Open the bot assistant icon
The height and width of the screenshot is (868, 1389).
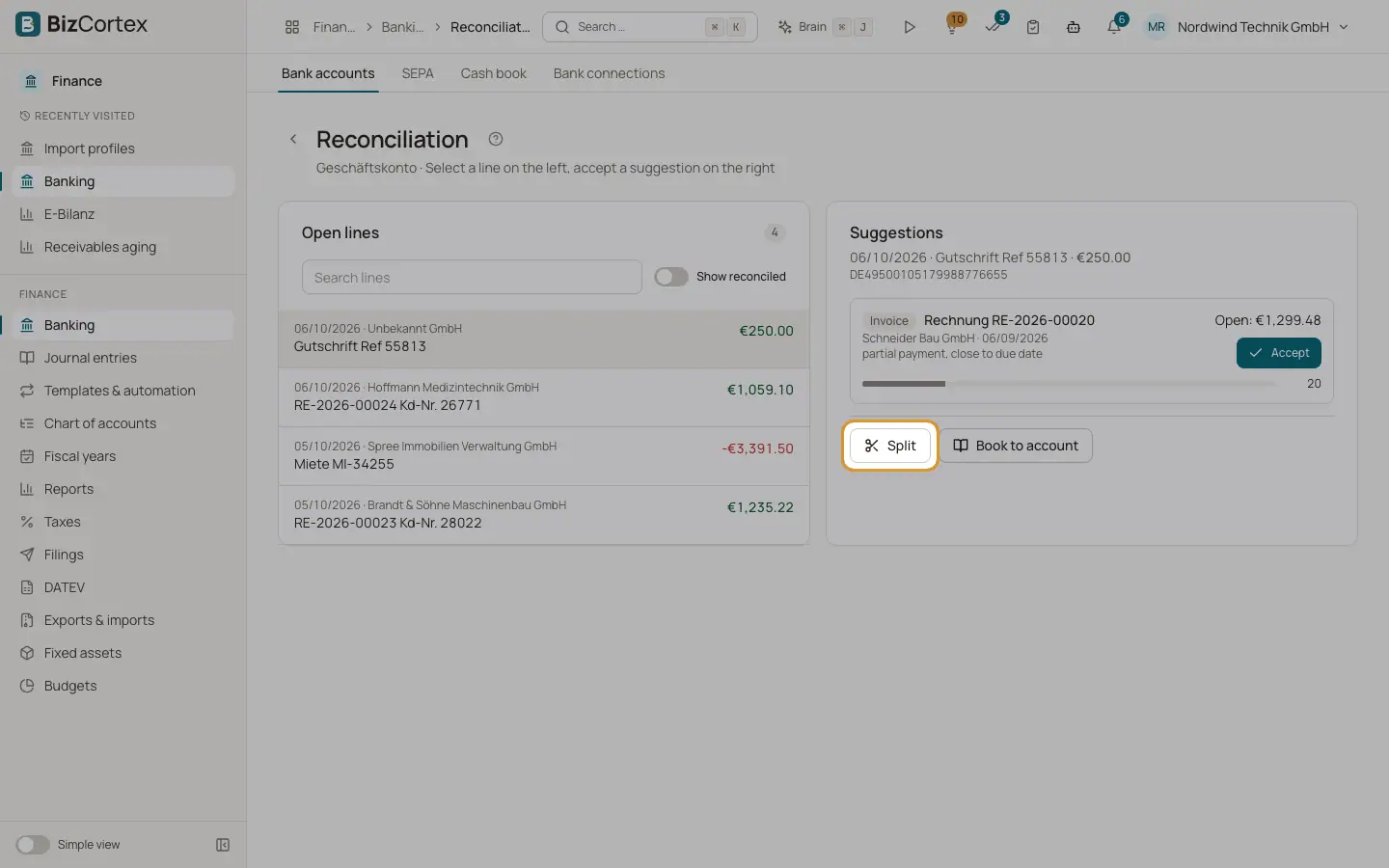coord(1074,27)
